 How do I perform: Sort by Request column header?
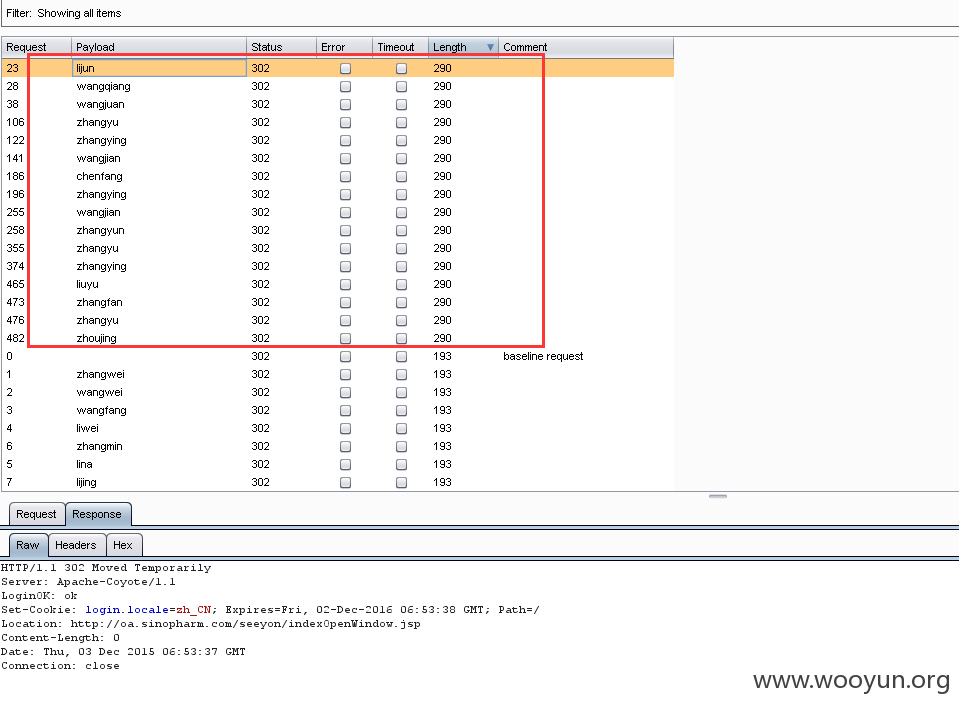point(37,47)
